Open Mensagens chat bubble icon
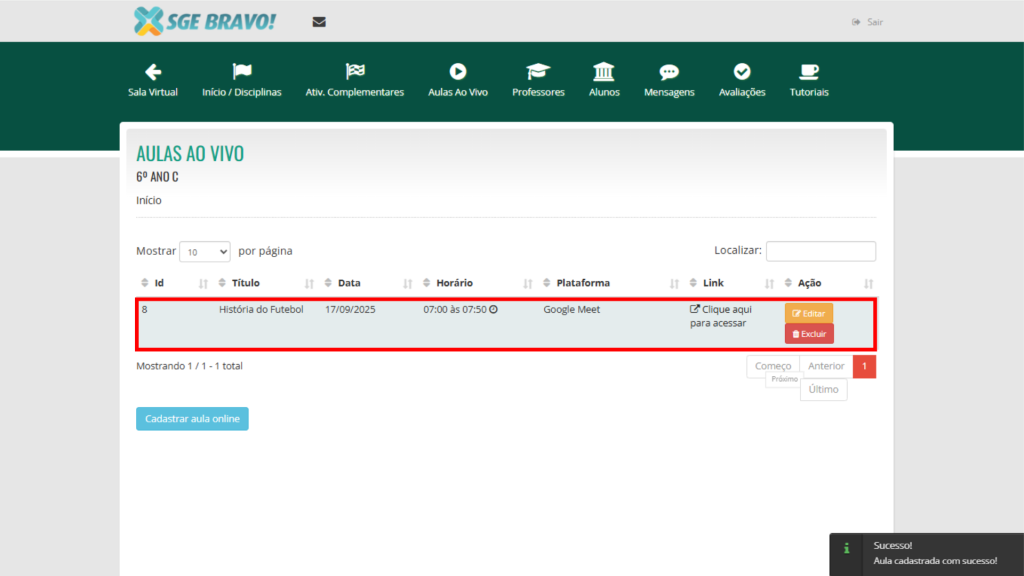The image size is (1024, 576). (x=669, y=72)
